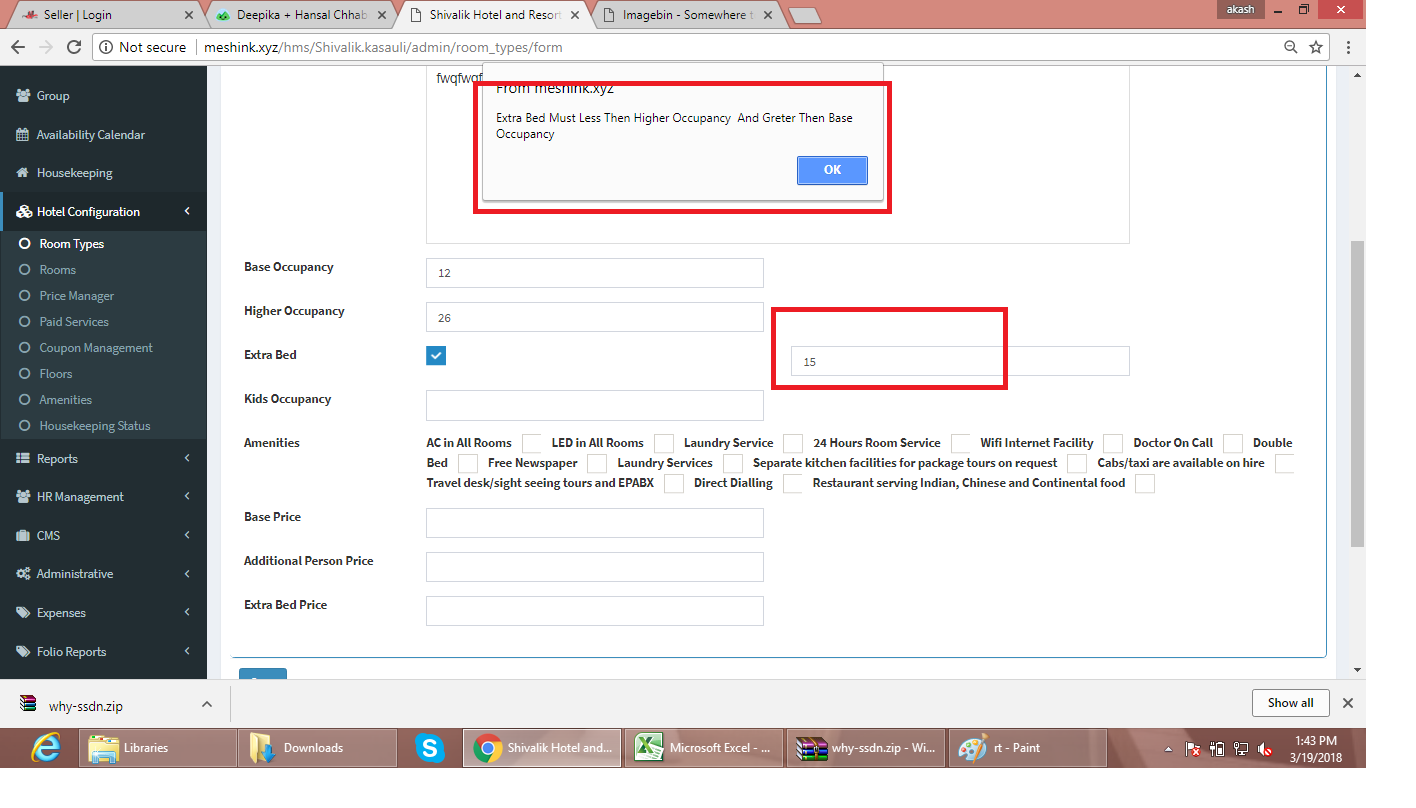Click the battery power tray icon
This screenshot has height=808, width=1416.
pos(1217,748)
